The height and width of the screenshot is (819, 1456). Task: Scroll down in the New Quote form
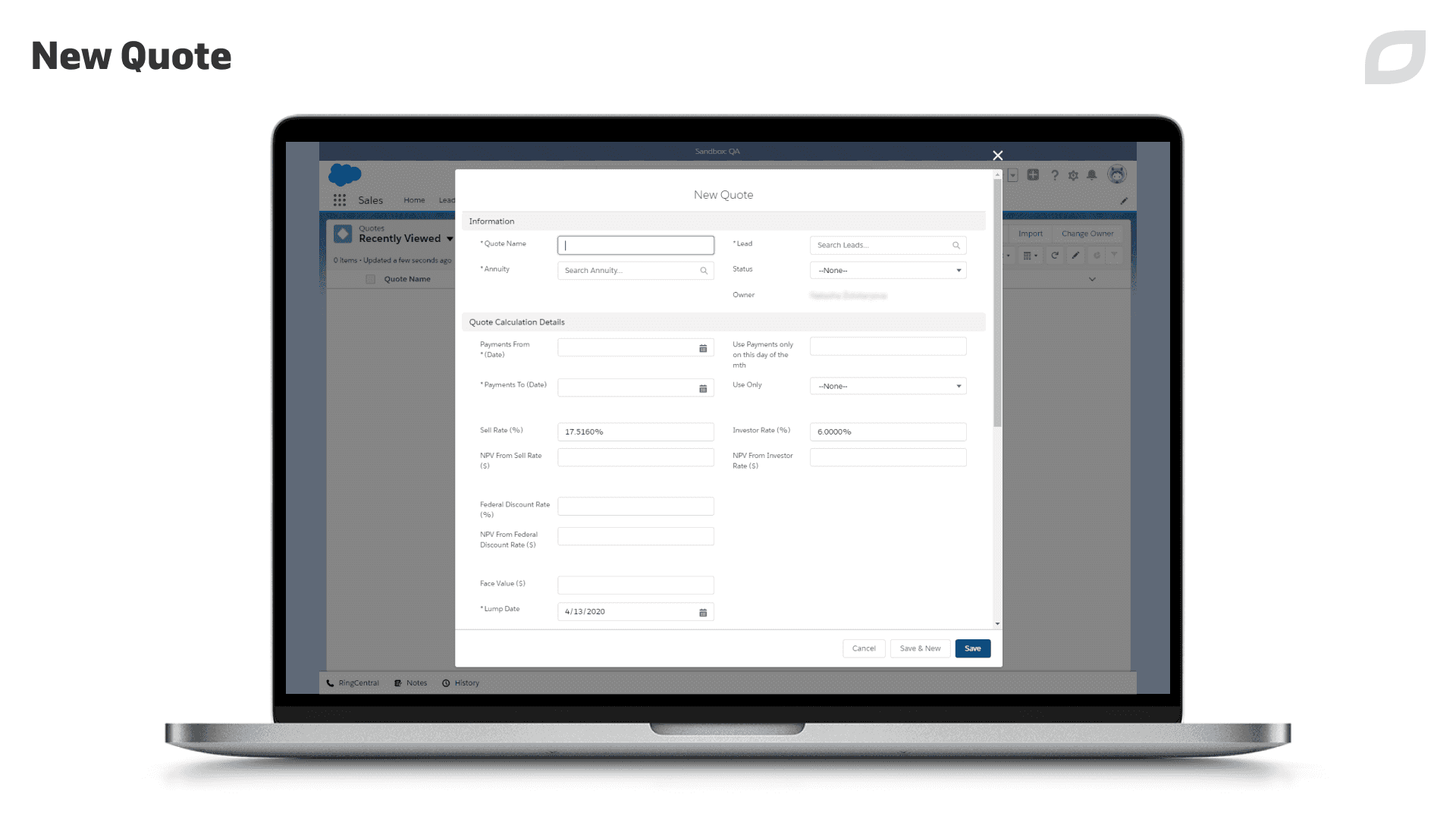(x=997, y=623)
